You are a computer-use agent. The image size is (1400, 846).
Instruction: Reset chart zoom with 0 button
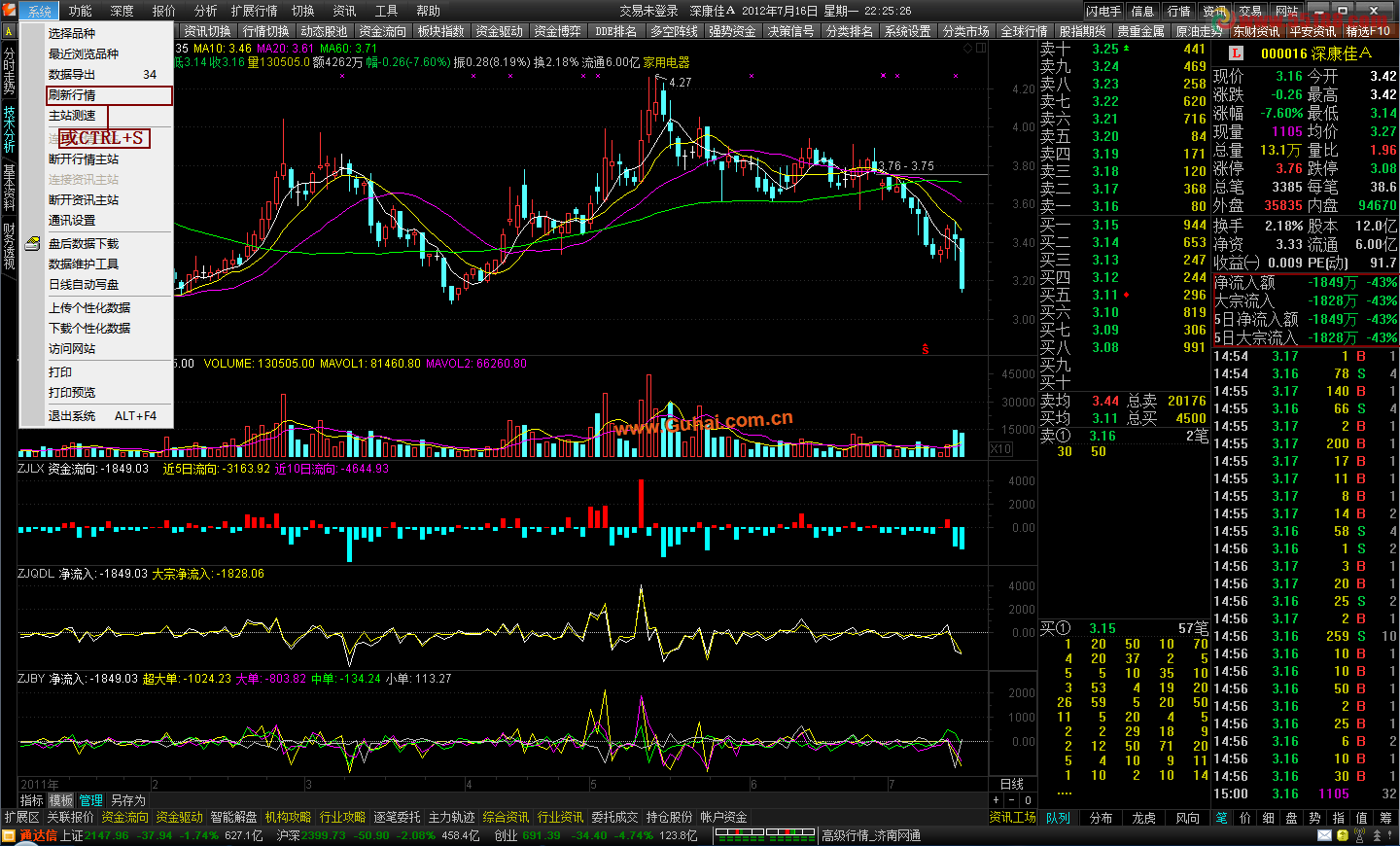1028,800
